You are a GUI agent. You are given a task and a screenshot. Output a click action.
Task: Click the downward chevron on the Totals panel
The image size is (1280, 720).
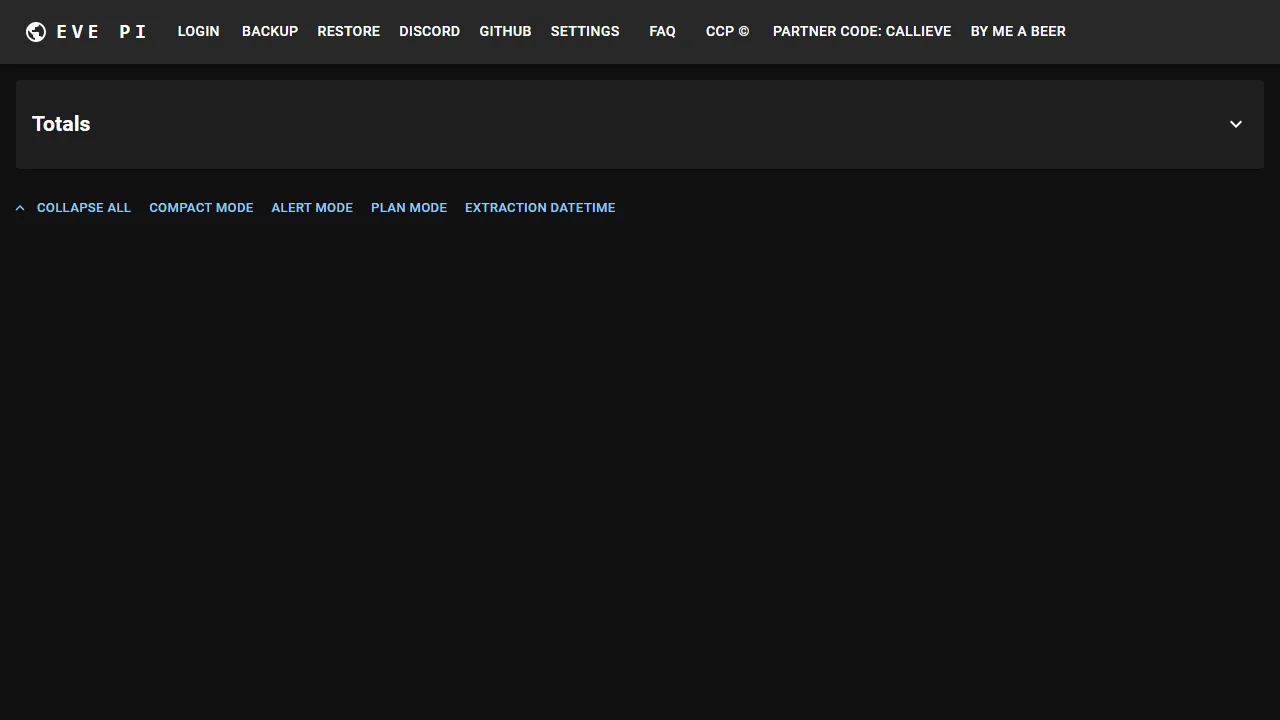tap(1236, 124)
